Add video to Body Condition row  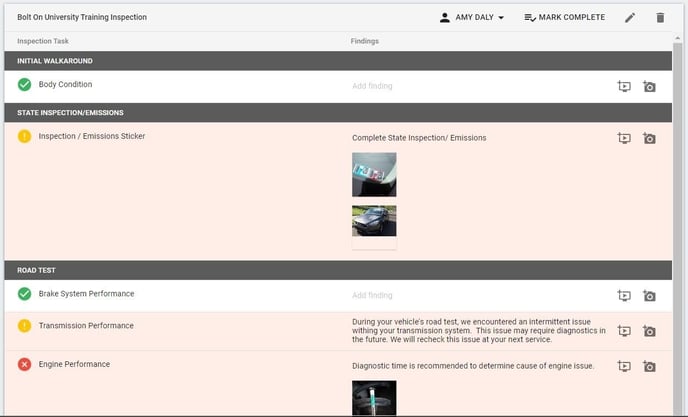[624, 86]
